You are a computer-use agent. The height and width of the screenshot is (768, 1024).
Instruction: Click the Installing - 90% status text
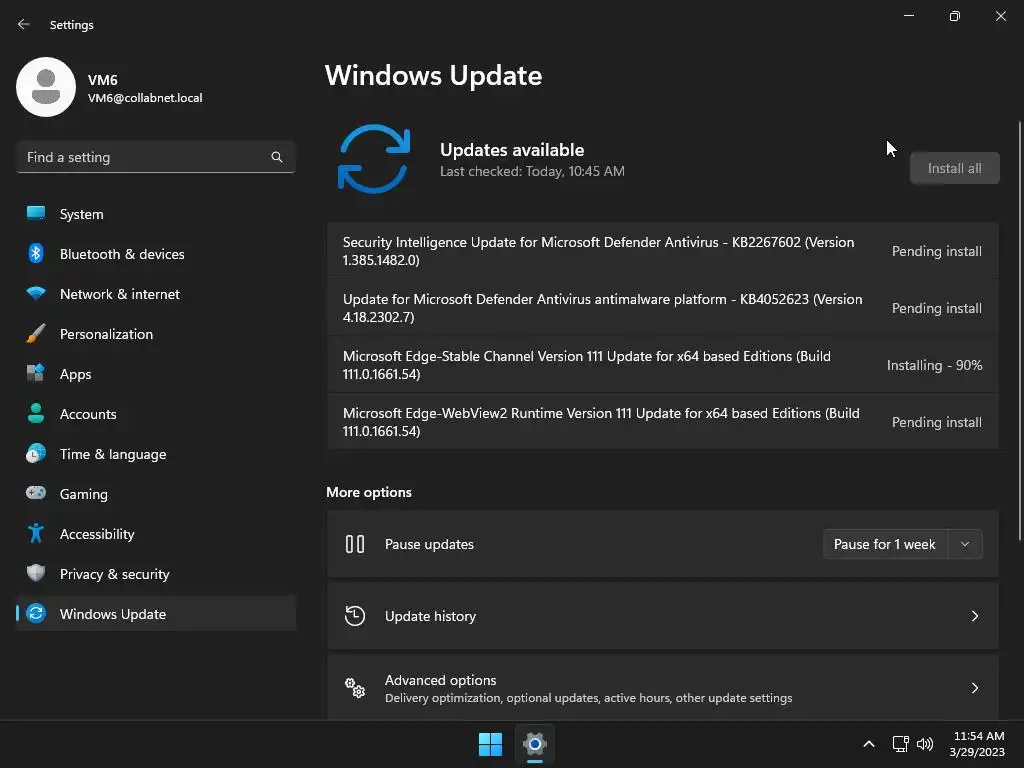pyautogui.click(x=935, y=365)
